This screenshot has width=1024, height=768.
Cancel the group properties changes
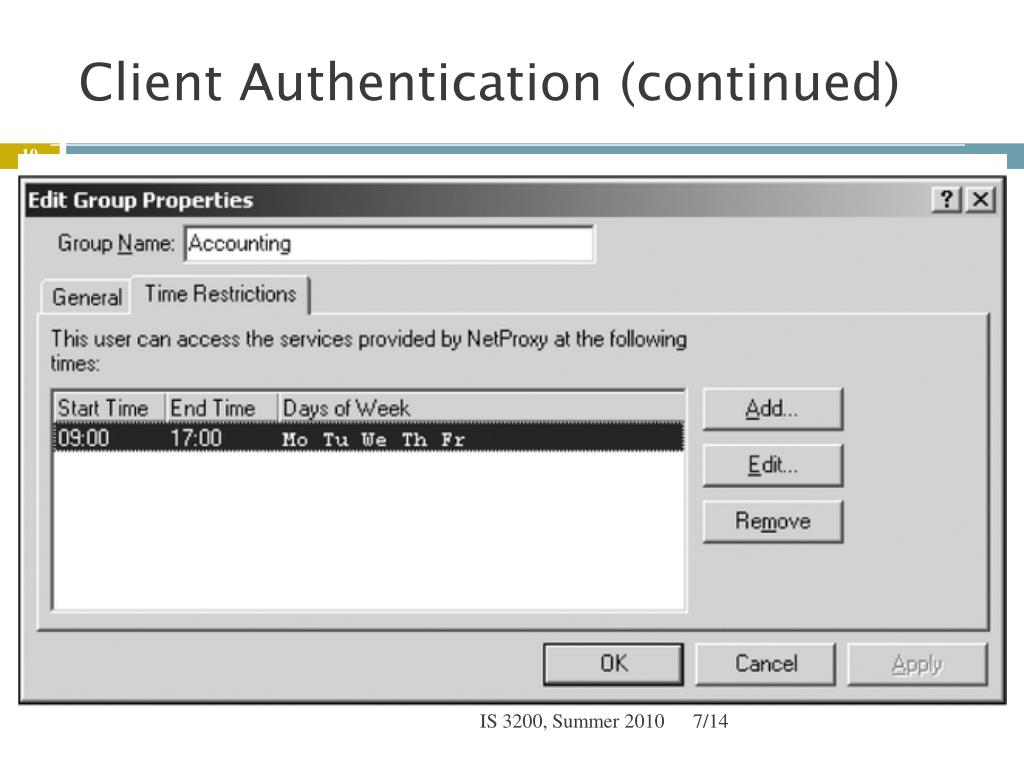click(x=765, y=664)
